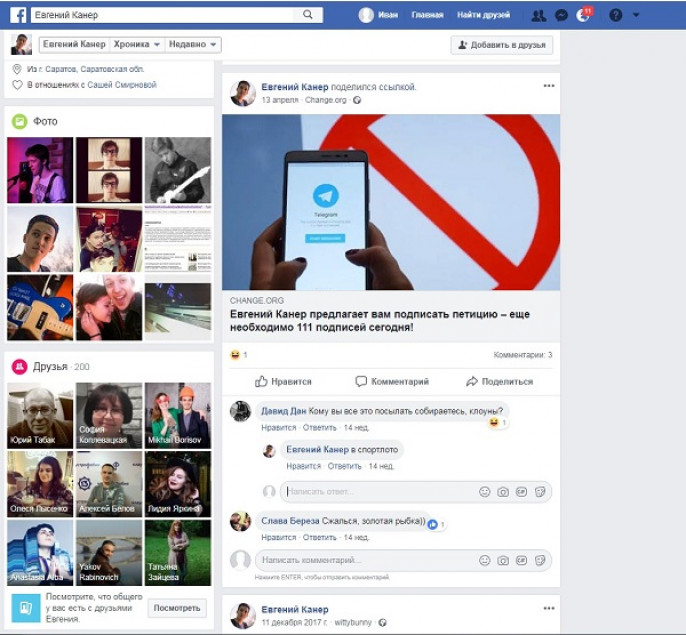Open friend Алексей Белов
686x635 pixels.
pyautogui.click(x=109, y=484)
